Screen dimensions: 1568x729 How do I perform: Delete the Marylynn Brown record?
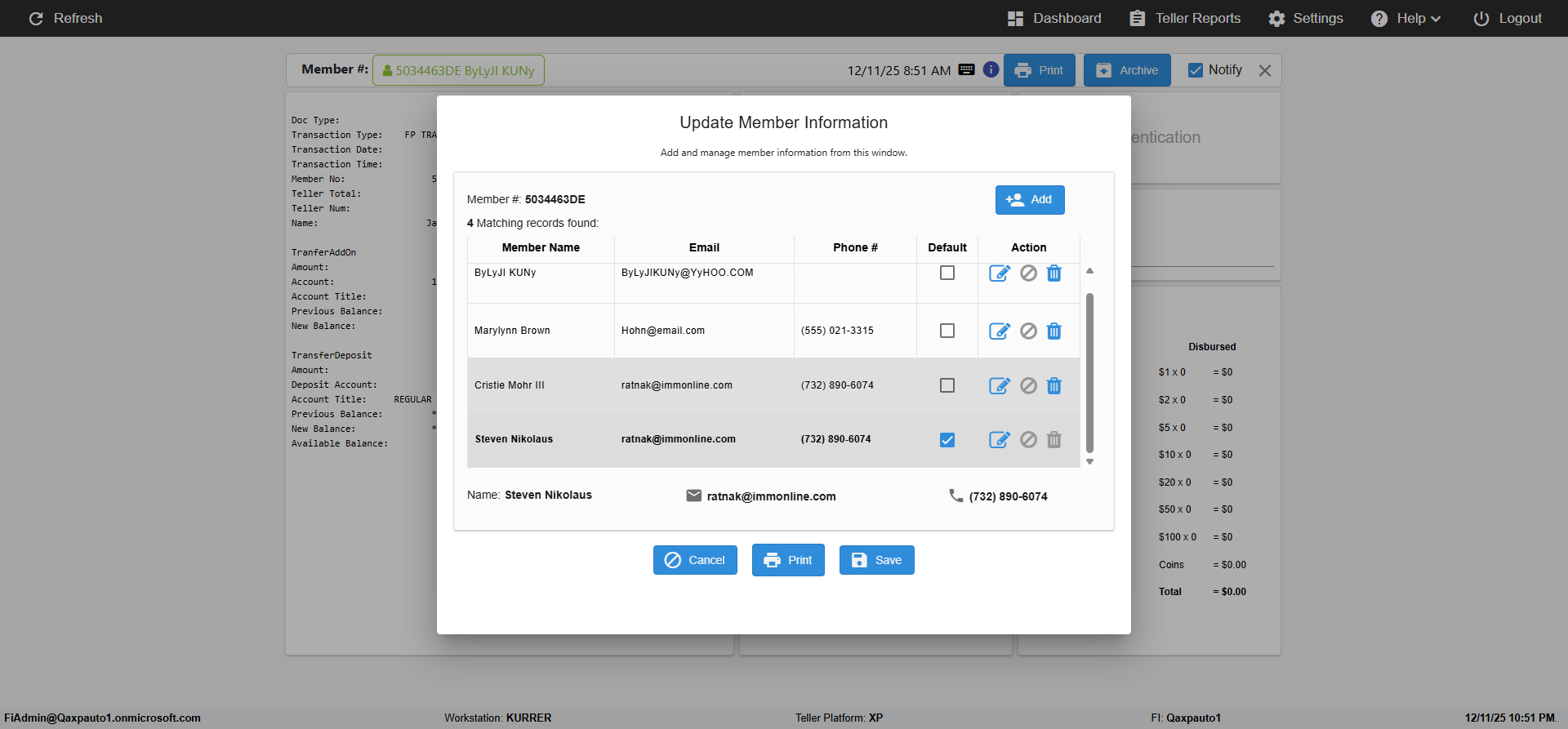pyautogui.click(x=1054, y=331)
